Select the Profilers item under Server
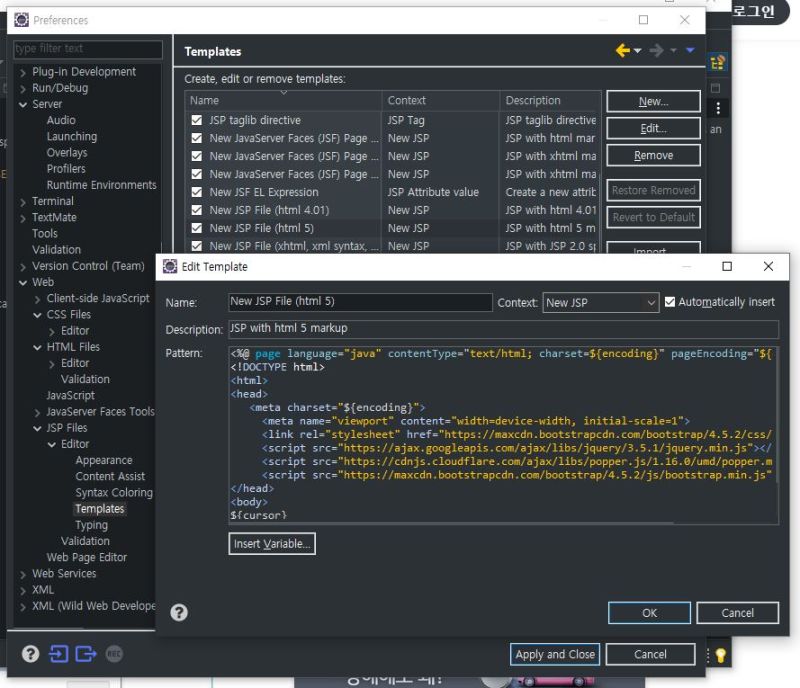The image size is (800, 688). pos(66,168)
